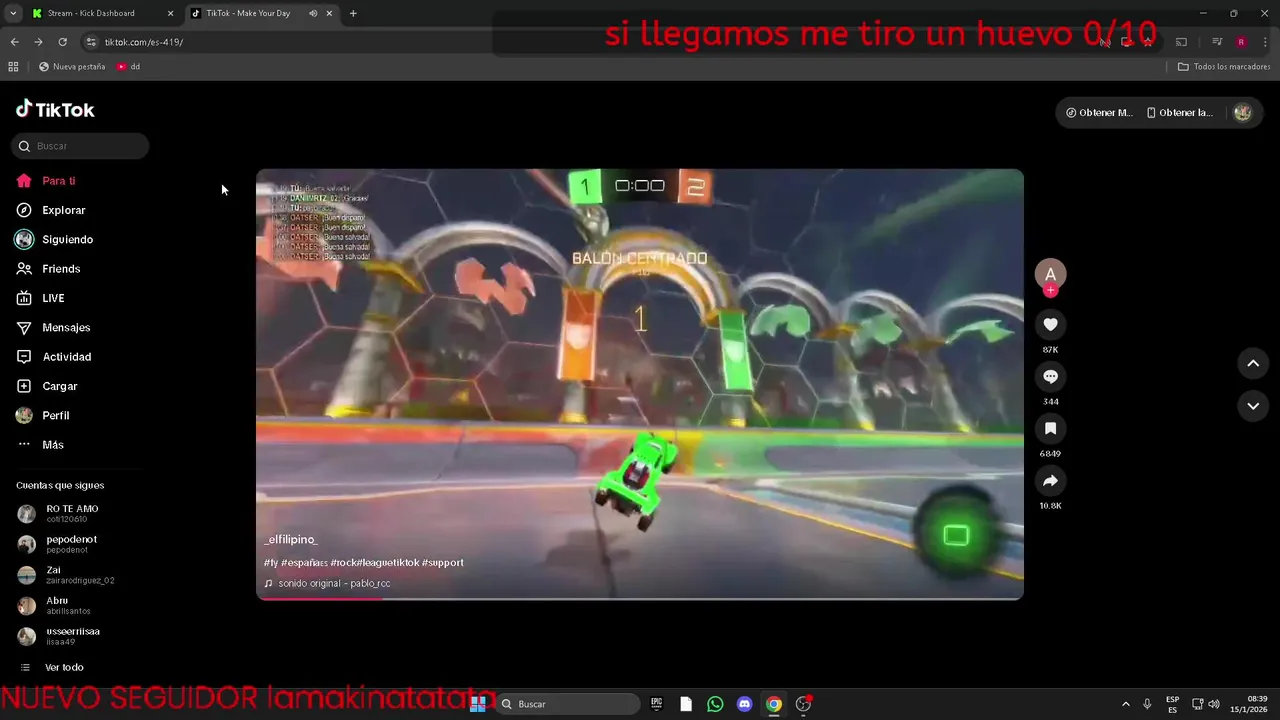Open the #support hashtag link
Screen dimensions: 1280x720
pyautogui.click(x=443, y=563)
